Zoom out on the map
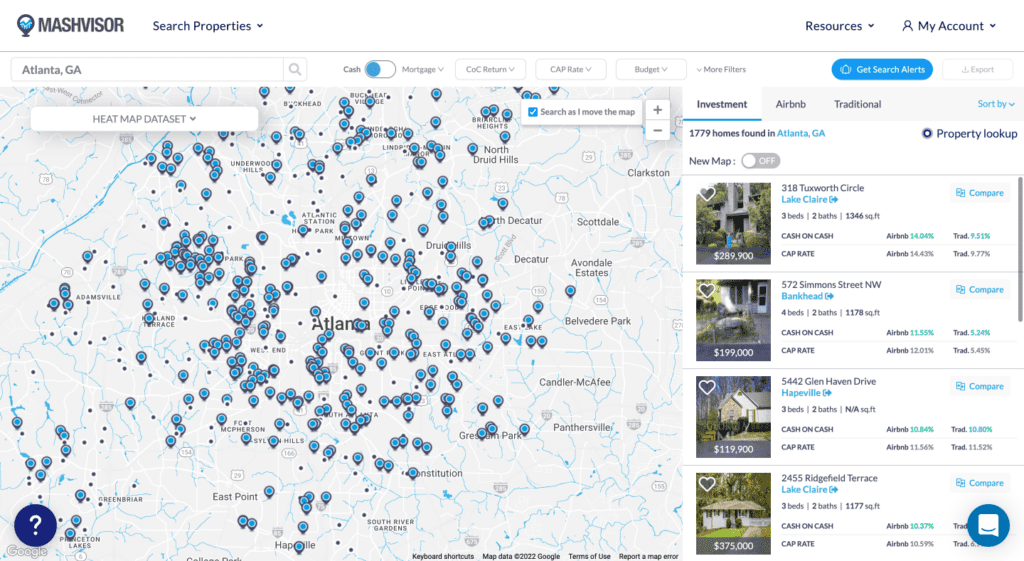This screenshot has height=561, width=1024. [658, 131]
